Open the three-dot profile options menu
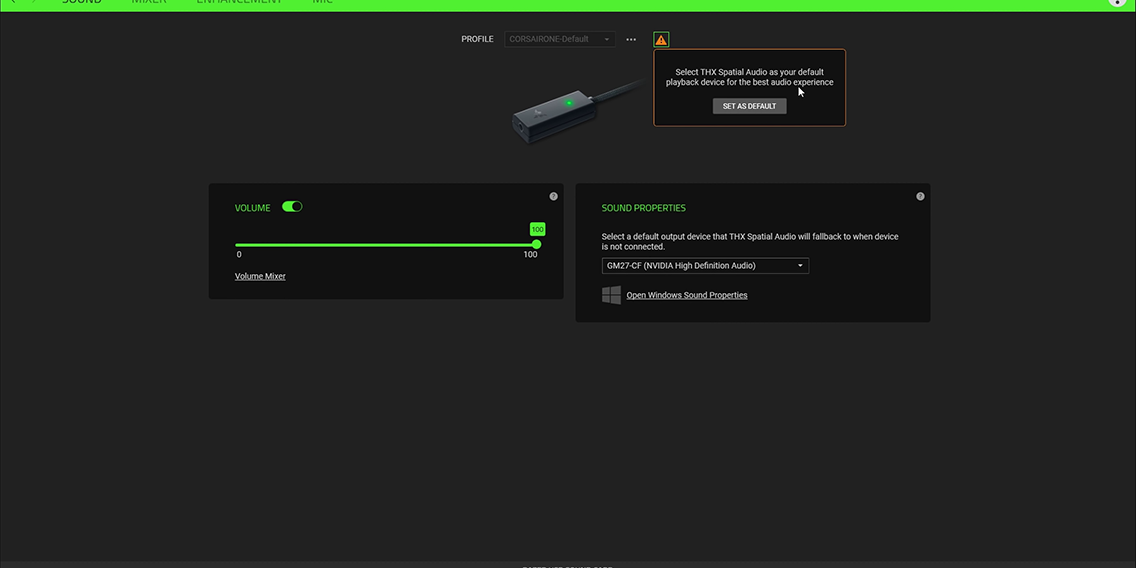 [631, 40]
